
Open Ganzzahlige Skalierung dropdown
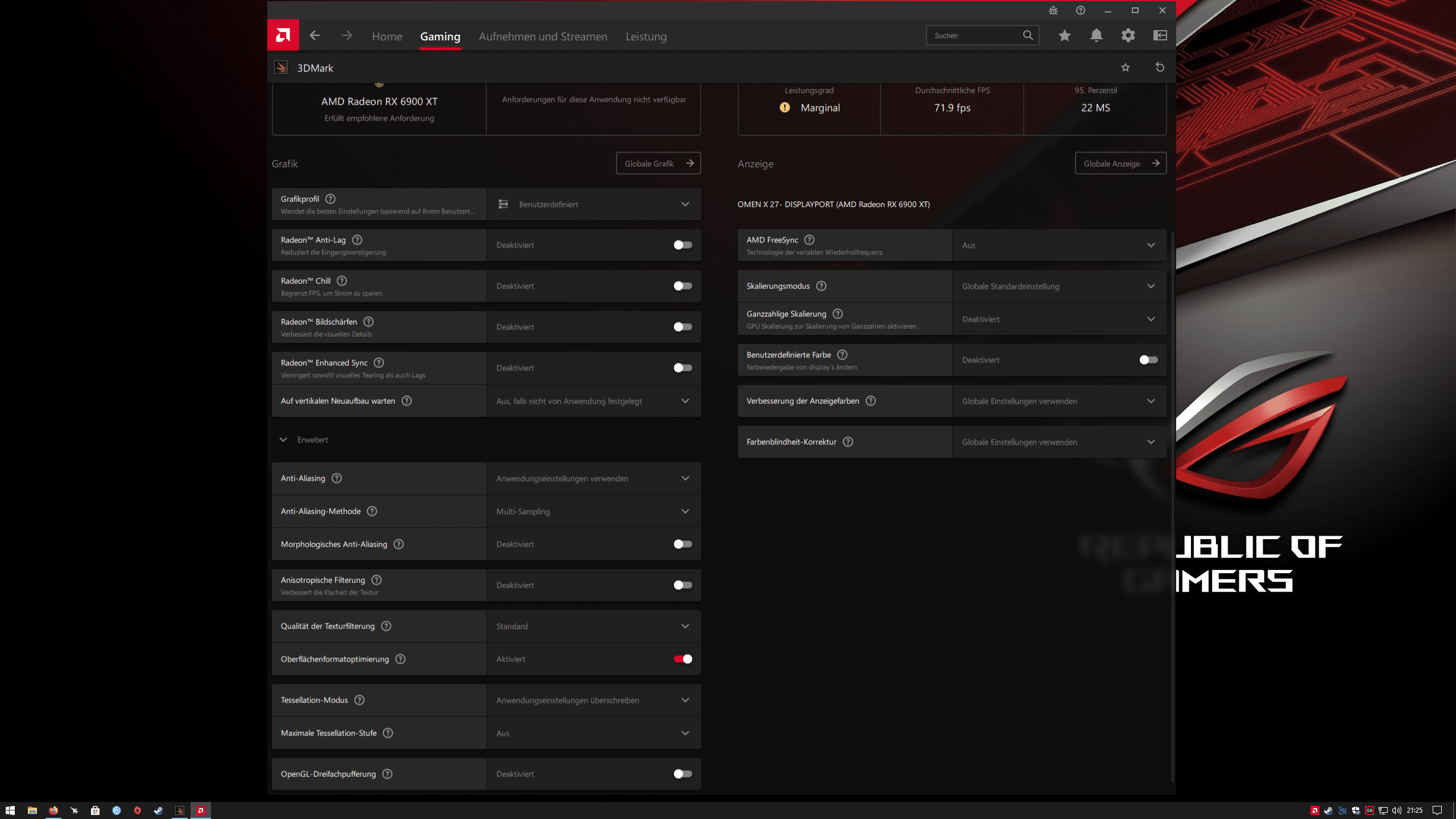point(1060,319)
